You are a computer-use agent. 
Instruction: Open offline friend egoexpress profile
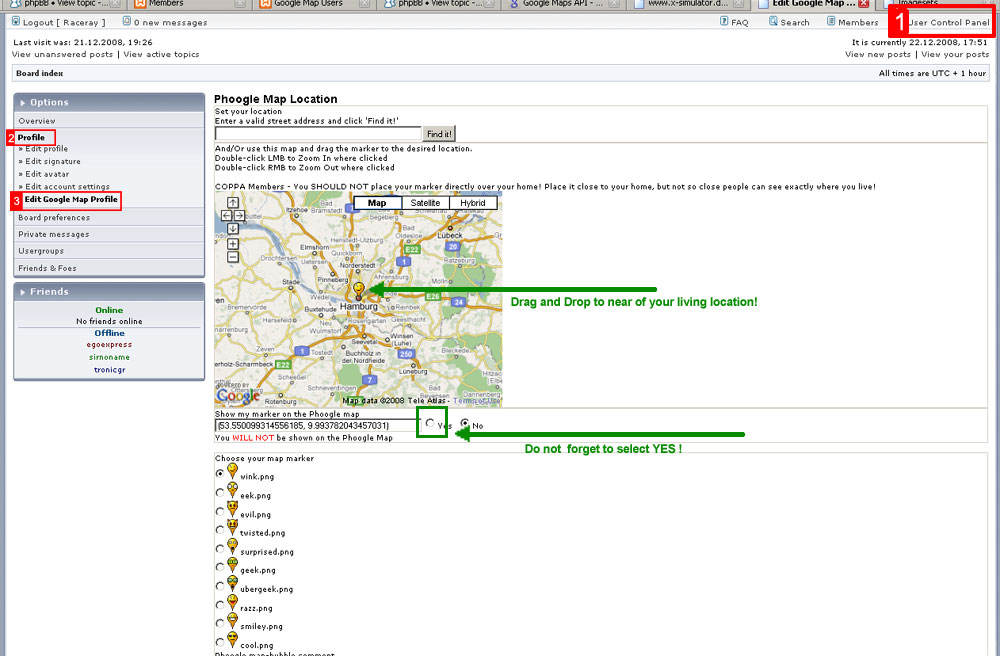point(109,344)
